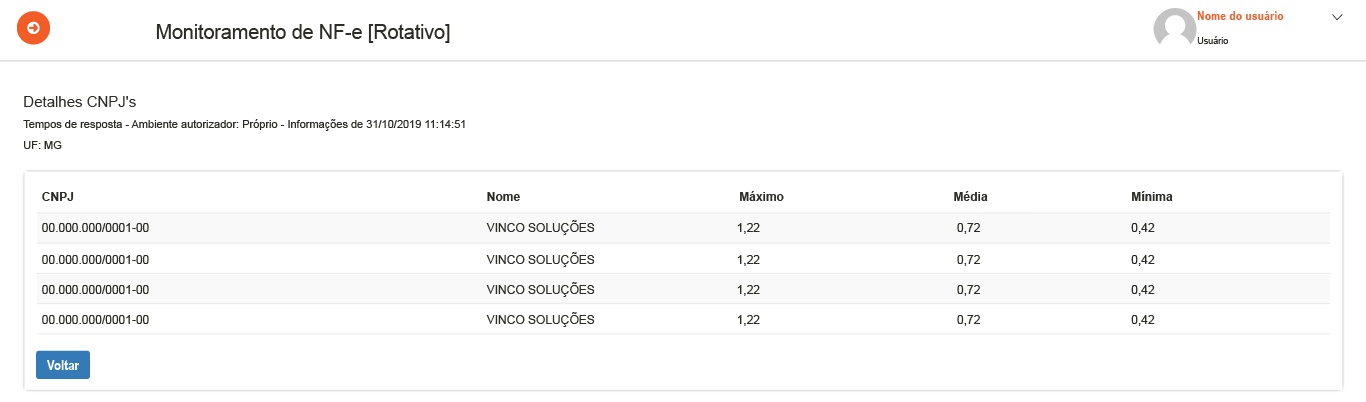Screen dimensions: 1366x402
Task: Open the 'Nome do usuário' profile link
Action: 1240,16
